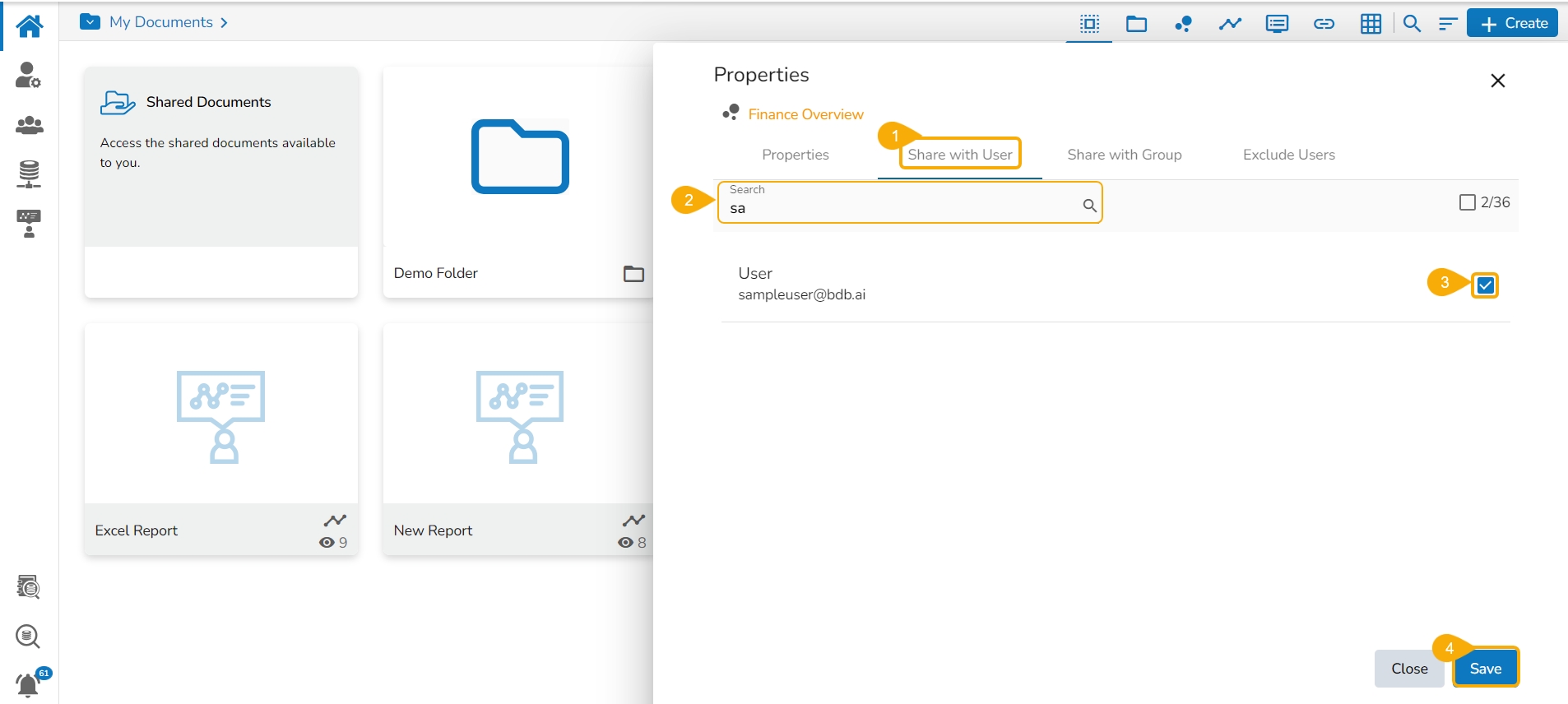The height and width of the screenshot is (704, 1568).
Task: Click the link chain toolbar icon
Action: (x=1324, y=24)
